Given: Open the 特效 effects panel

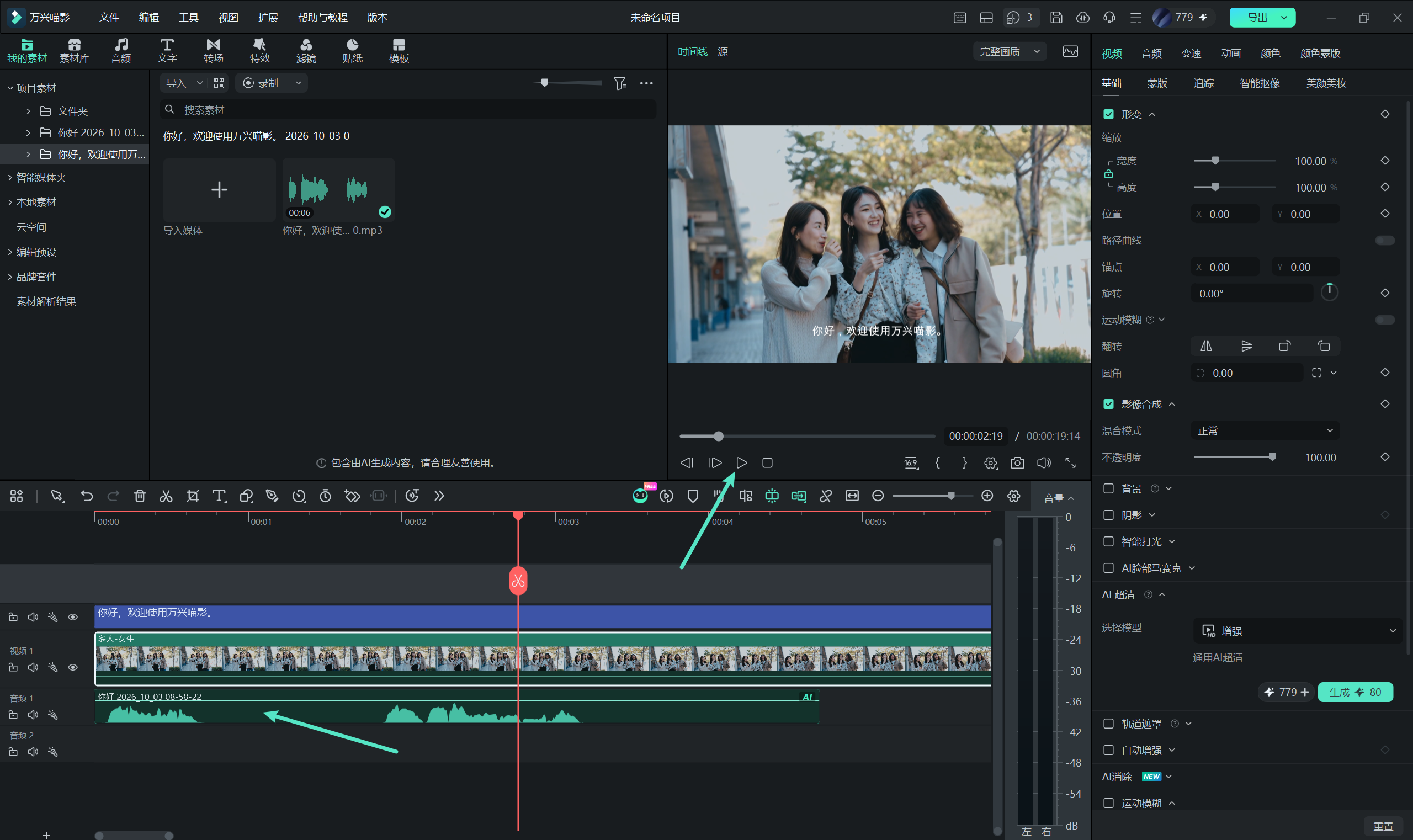Looking at the screenshot, I should tap(260, 51).
